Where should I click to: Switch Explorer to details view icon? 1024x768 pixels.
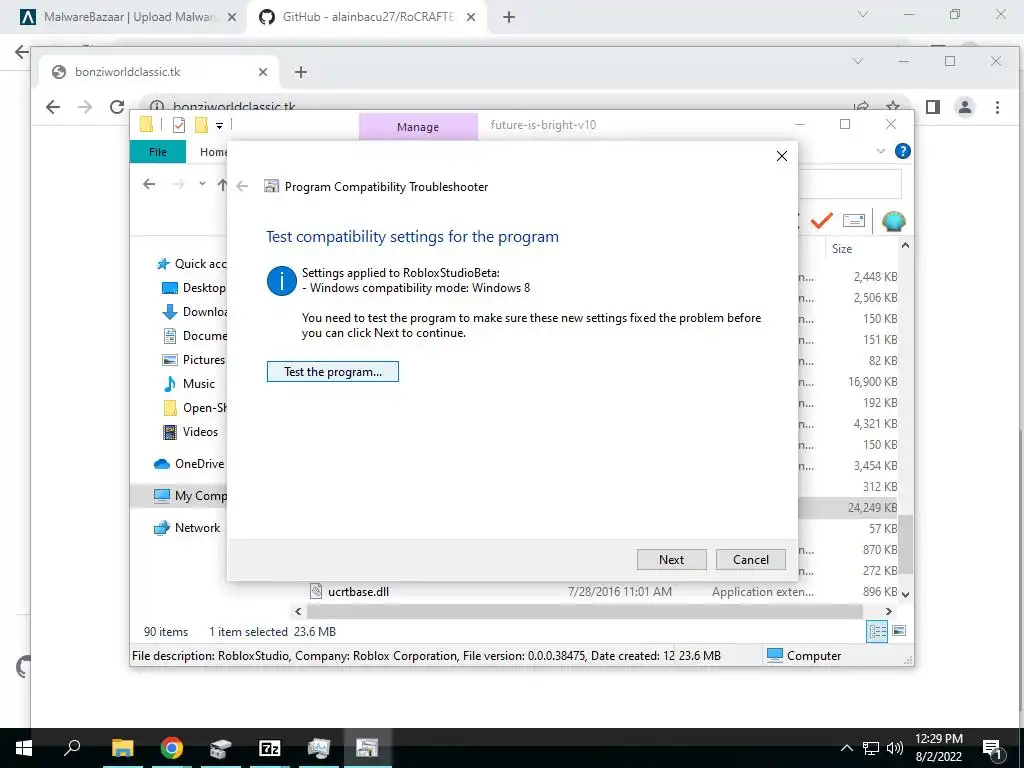click(x=877, y=631)
